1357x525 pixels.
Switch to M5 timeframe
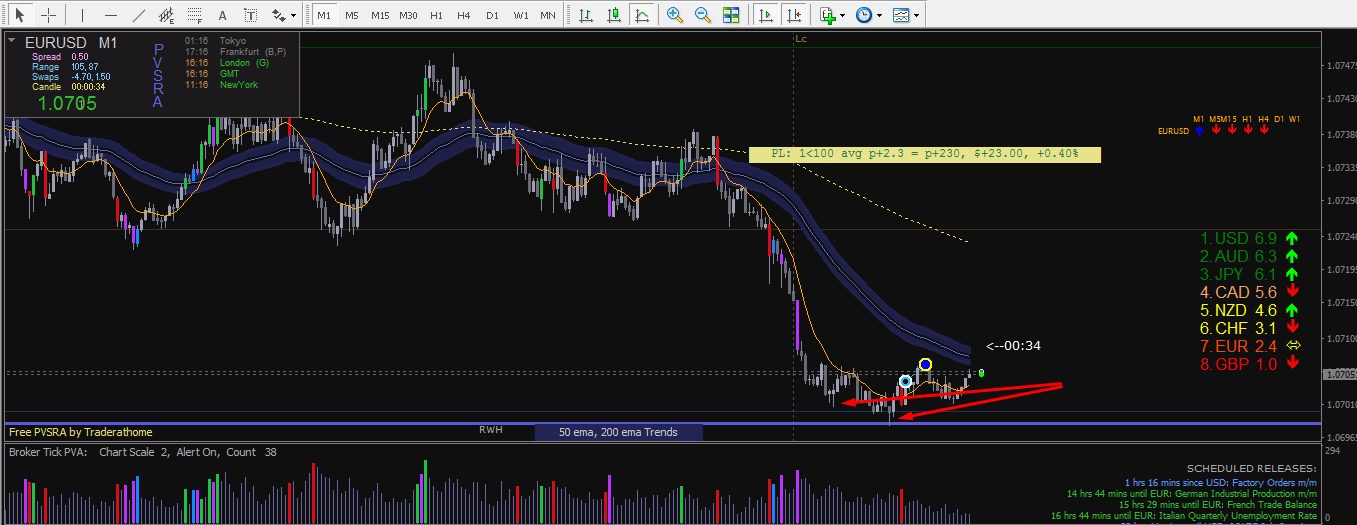[x=351, y=15]
